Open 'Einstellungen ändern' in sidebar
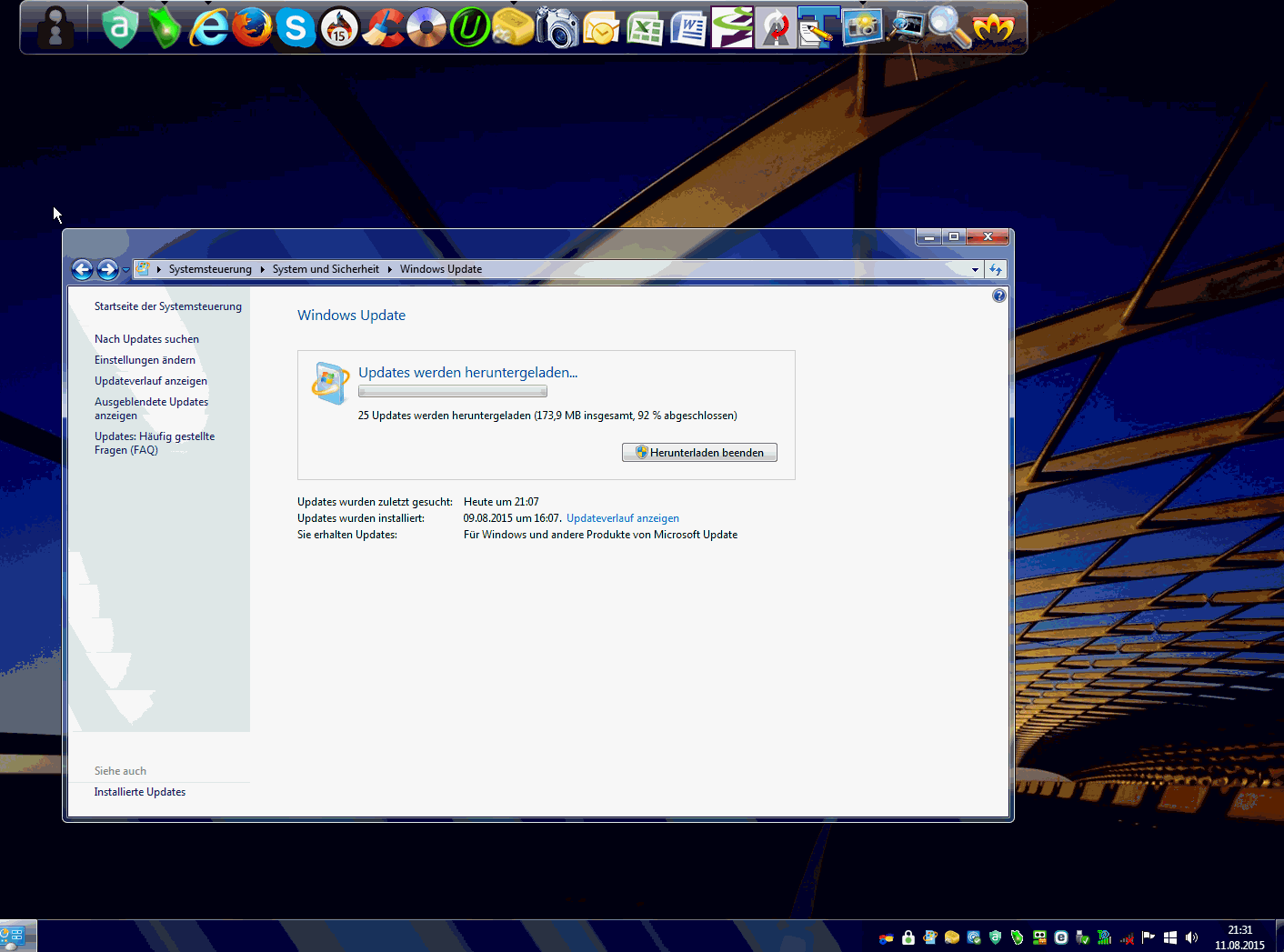The width and height of the screenshot is (1284, 952). [x=145, y=360]
